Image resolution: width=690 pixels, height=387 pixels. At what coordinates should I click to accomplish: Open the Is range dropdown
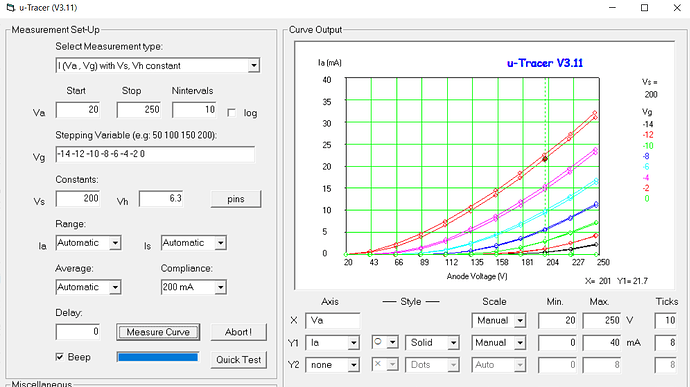click(220, 243)
